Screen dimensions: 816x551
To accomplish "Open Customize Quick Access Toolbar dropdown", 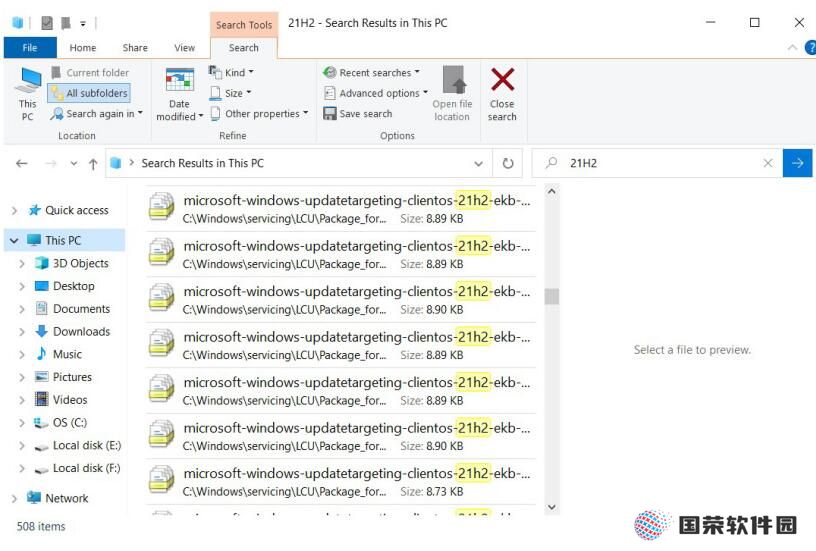I will tap(83, 23).
